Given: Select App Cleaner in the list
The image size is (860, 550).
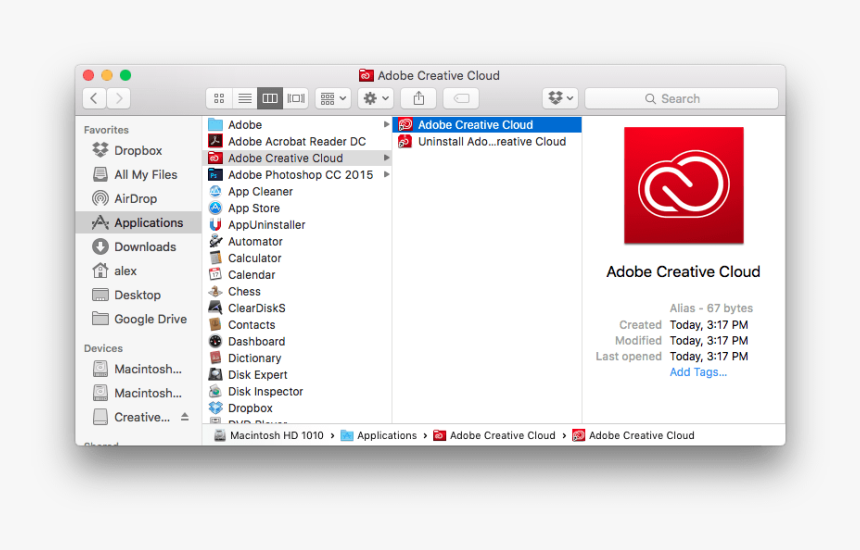Looking at the screenshot, I should (296, 191).
